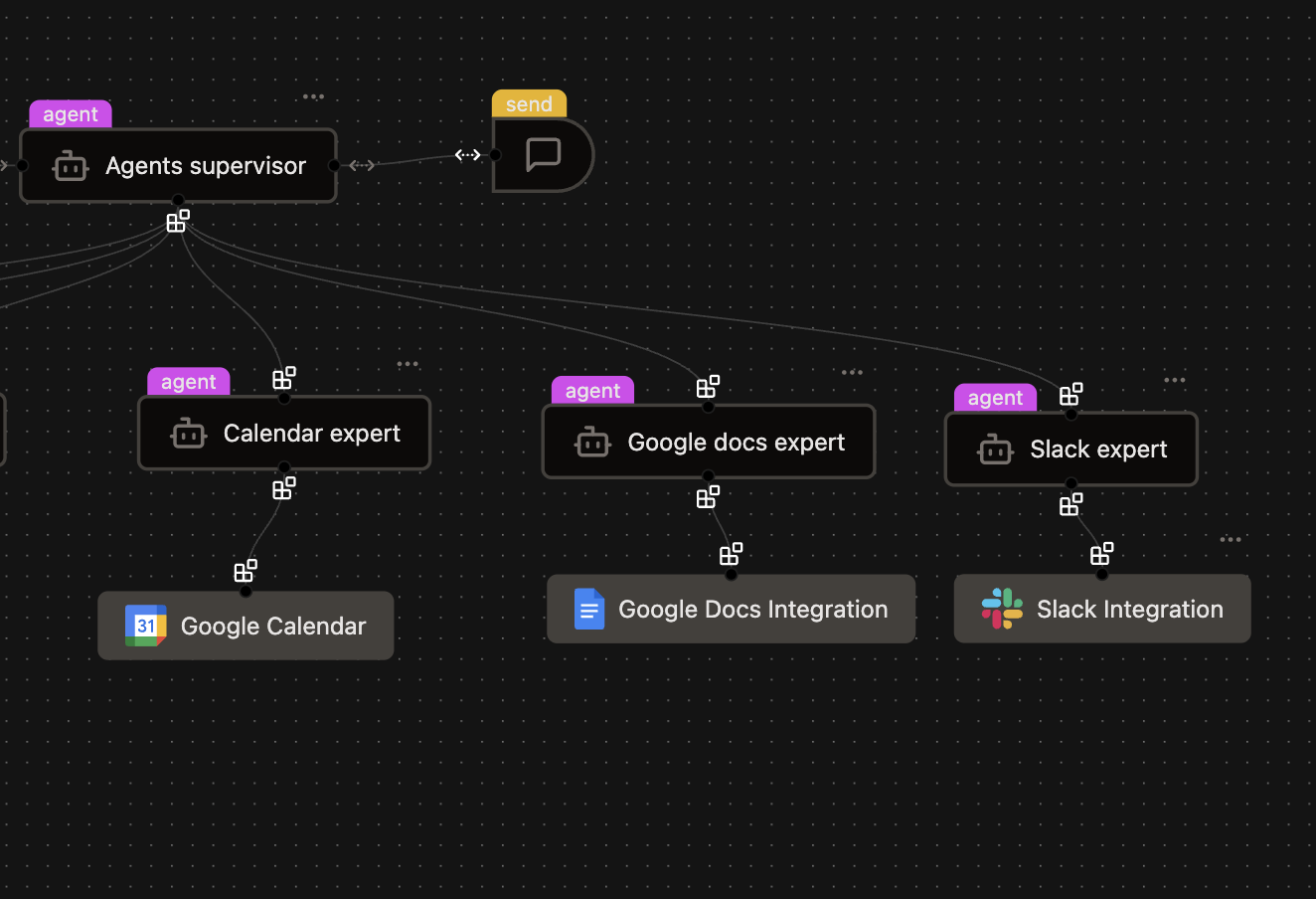Click the Slack logo icon
The image size is (1316, 899).
[1000, 608]
